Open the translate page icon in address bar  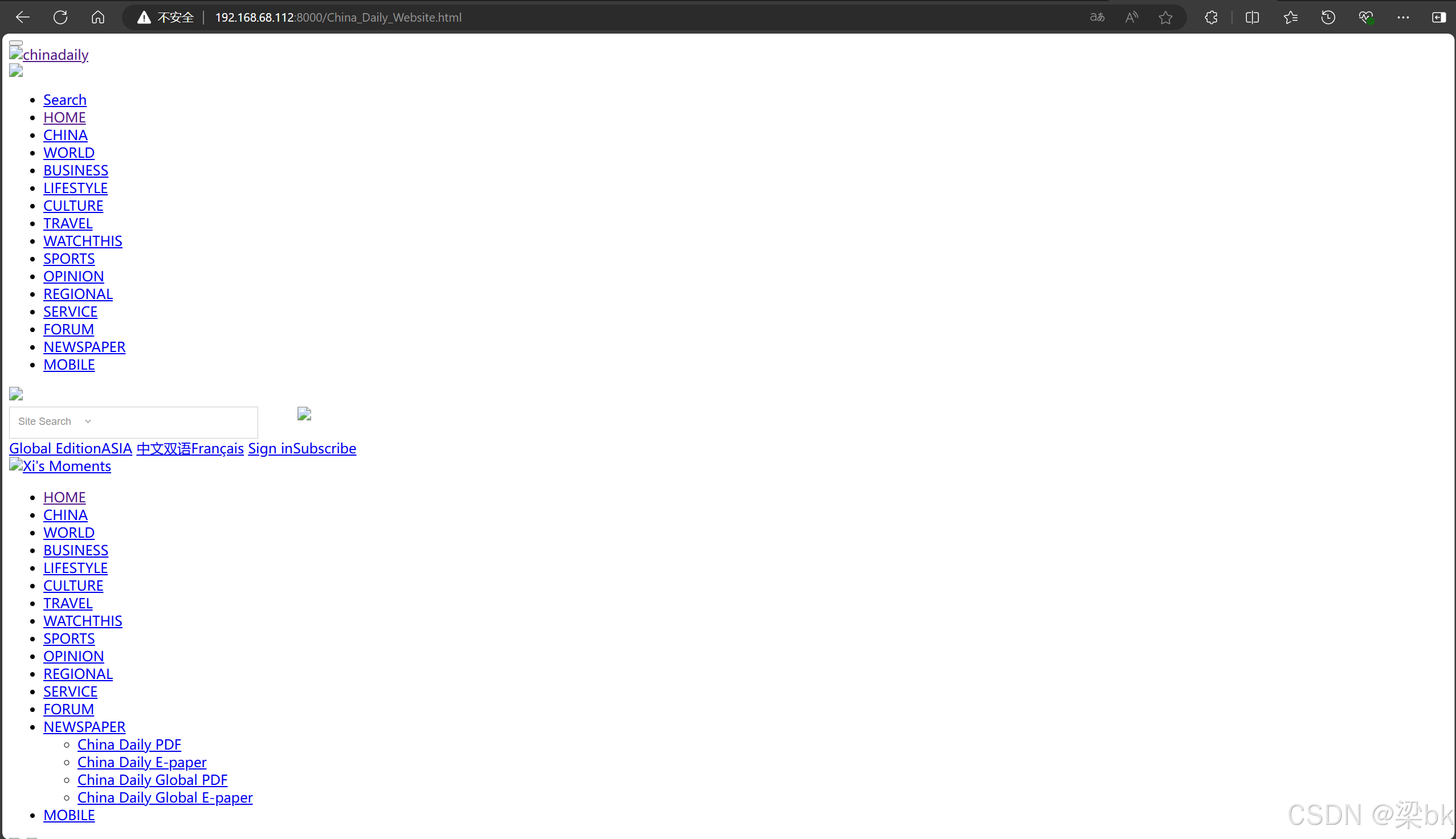[1097, 17]
